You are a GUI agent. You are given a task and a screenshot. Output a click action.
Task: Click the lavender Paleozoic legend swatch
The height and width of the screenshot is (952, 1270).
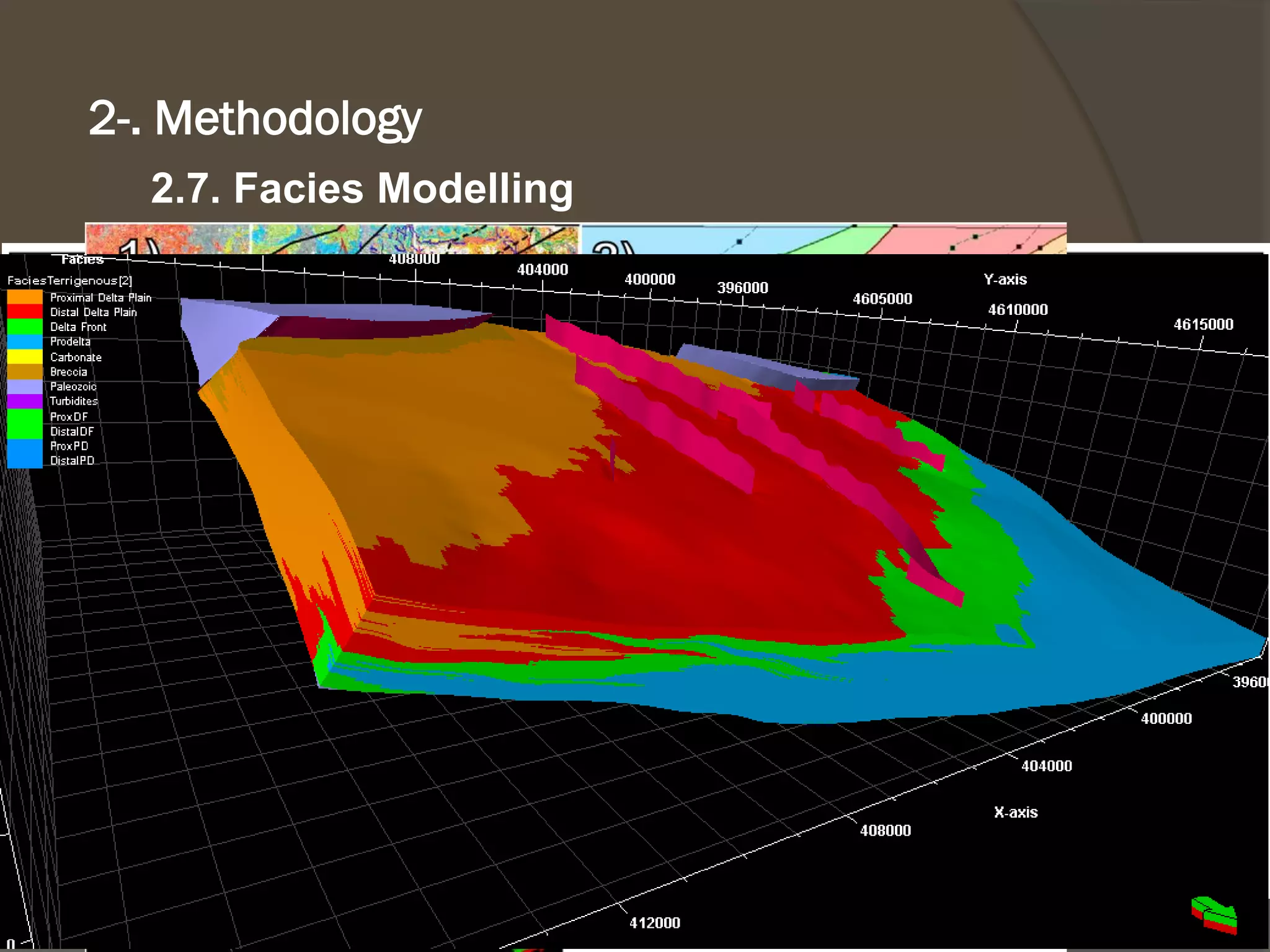25,387
